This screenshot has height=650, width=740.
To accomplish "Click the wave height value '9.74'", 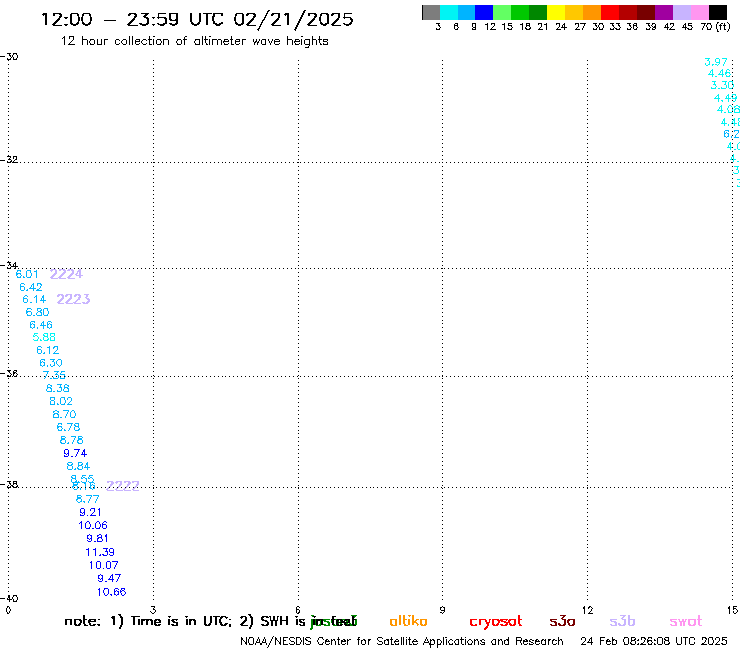I will [75, 453].
